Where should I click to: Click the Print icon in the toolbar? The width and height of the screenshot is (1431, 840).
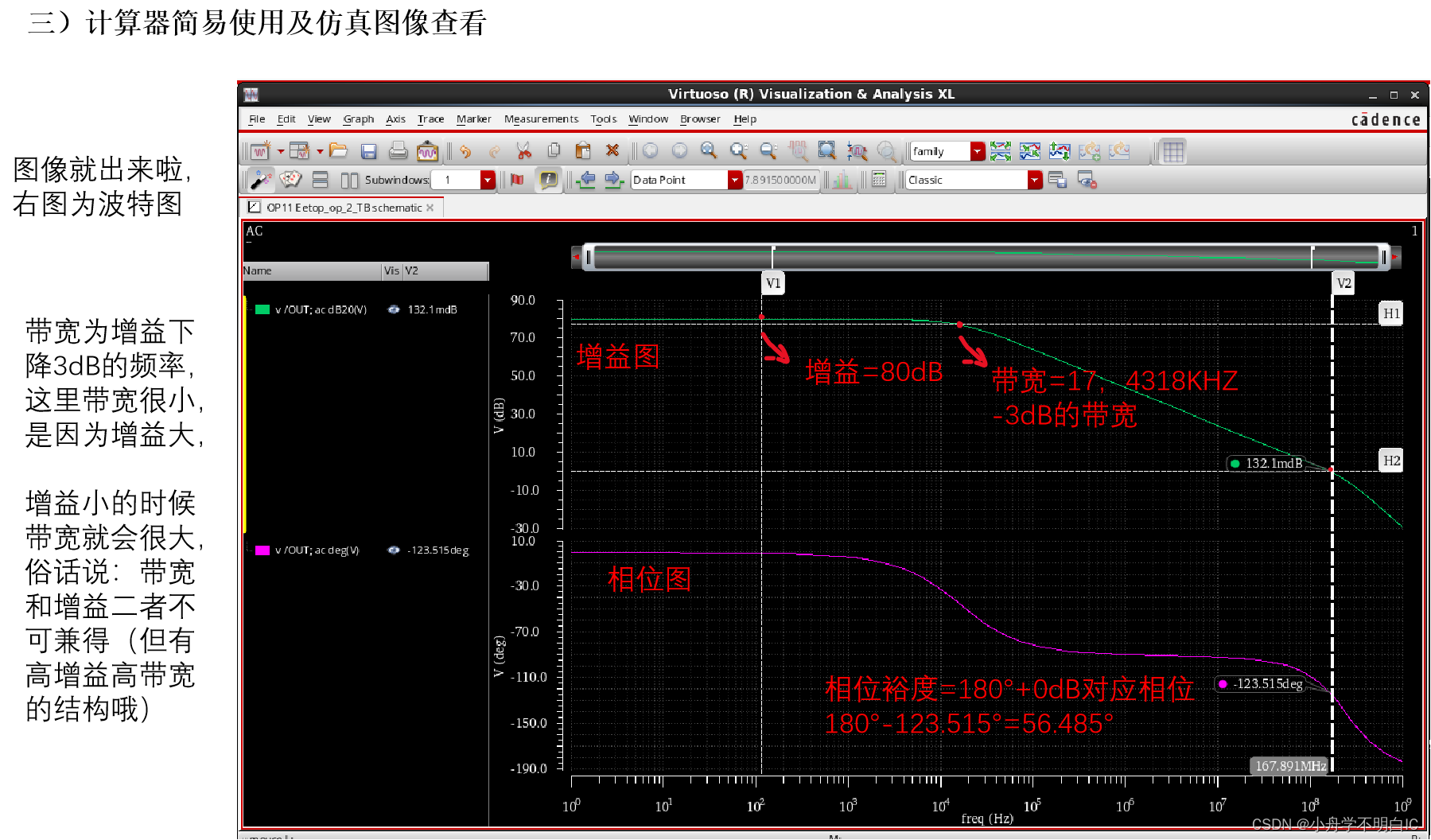click(398, 150)
